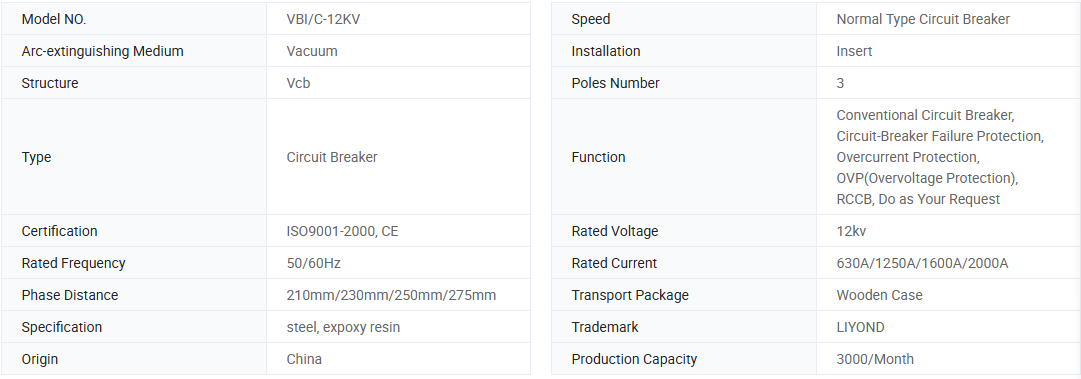This screenshot has height=379, width=1081.
Task: Select the Insert installation value
Action: (854, 51)
